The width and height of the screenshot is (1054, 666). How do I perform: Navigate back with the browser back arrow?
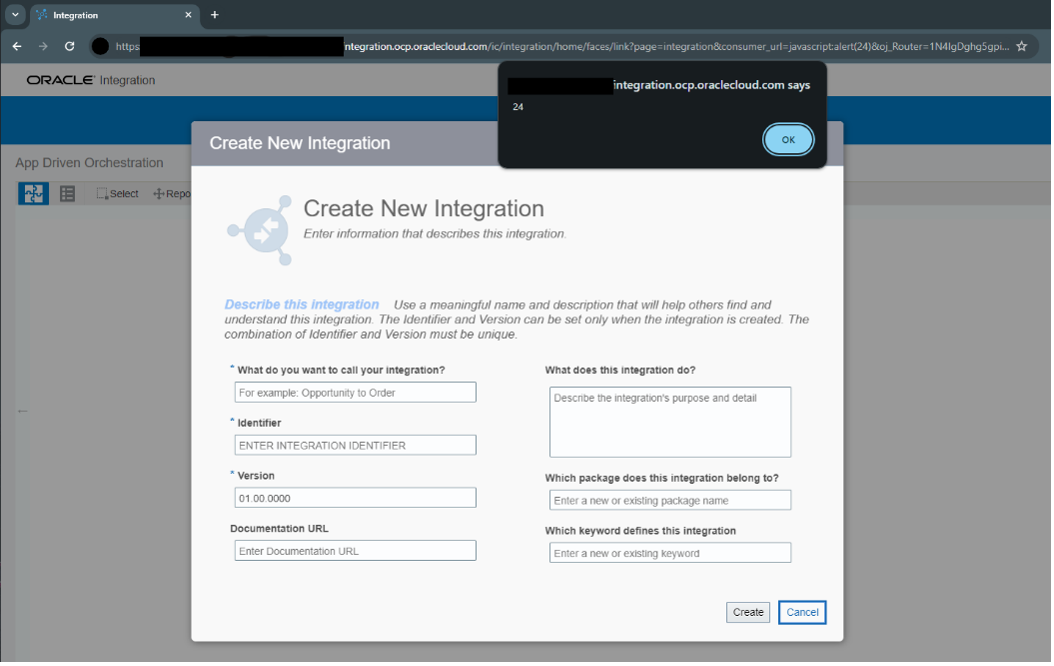(x=16, y=46)
